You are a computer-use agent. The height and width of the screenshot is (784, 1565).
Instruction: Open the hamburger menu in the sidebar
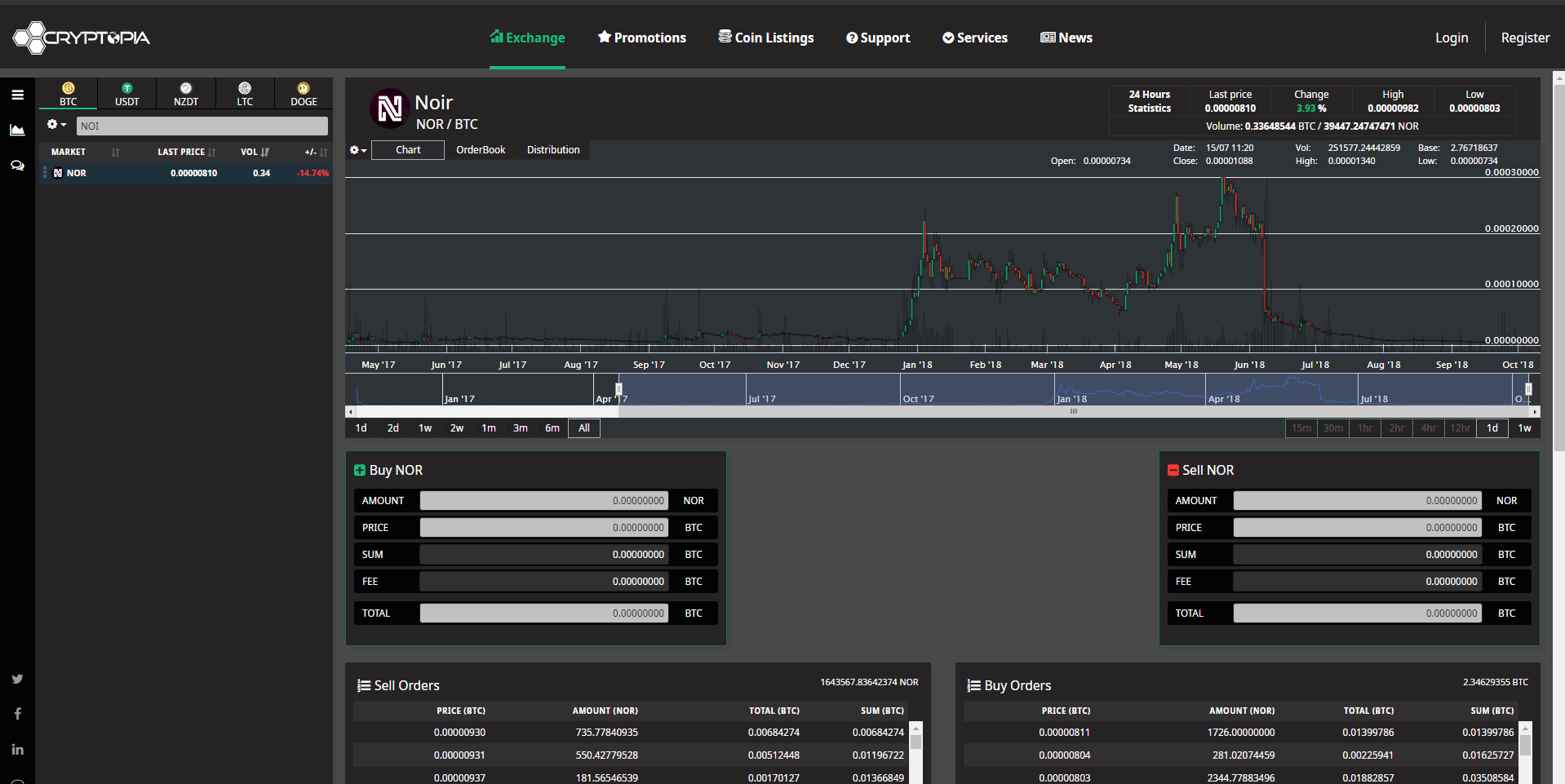17,95
